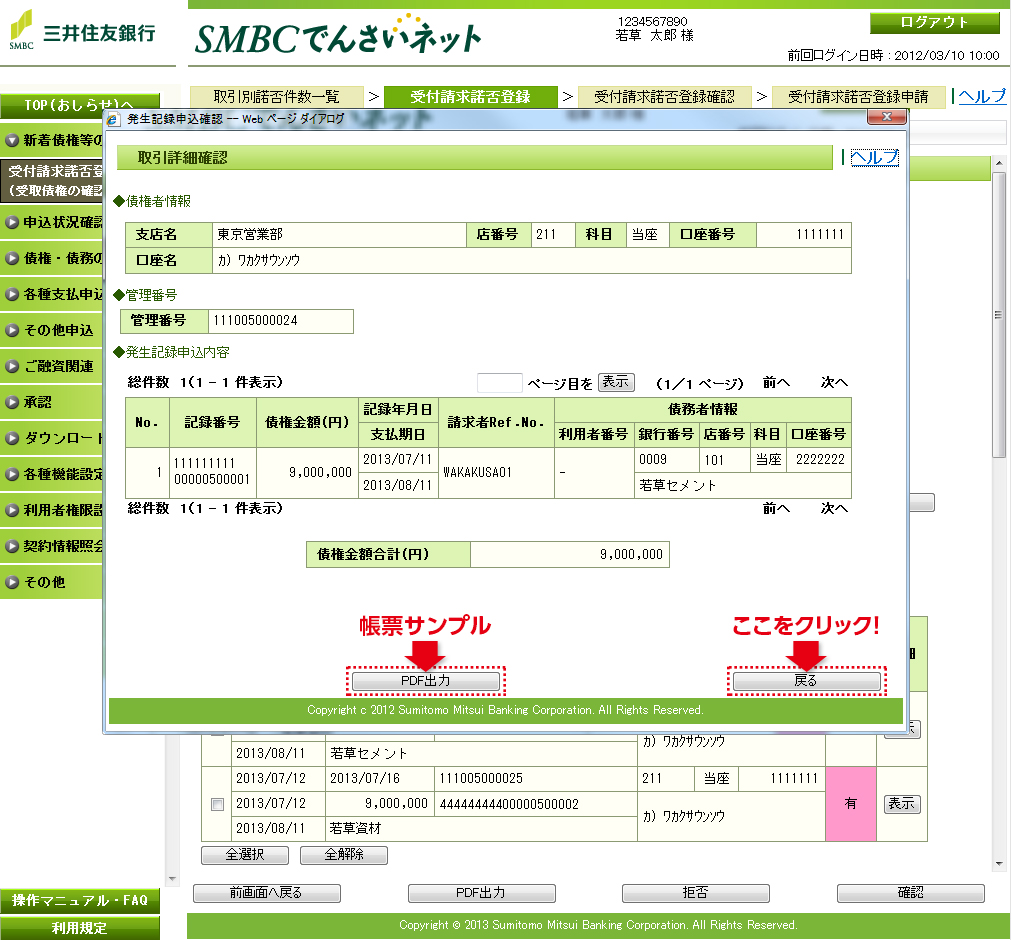This screenshot has width=1012, height=940.
Task: Expand the ご融資関連 sidebar menu
Action: click(52, 366)
